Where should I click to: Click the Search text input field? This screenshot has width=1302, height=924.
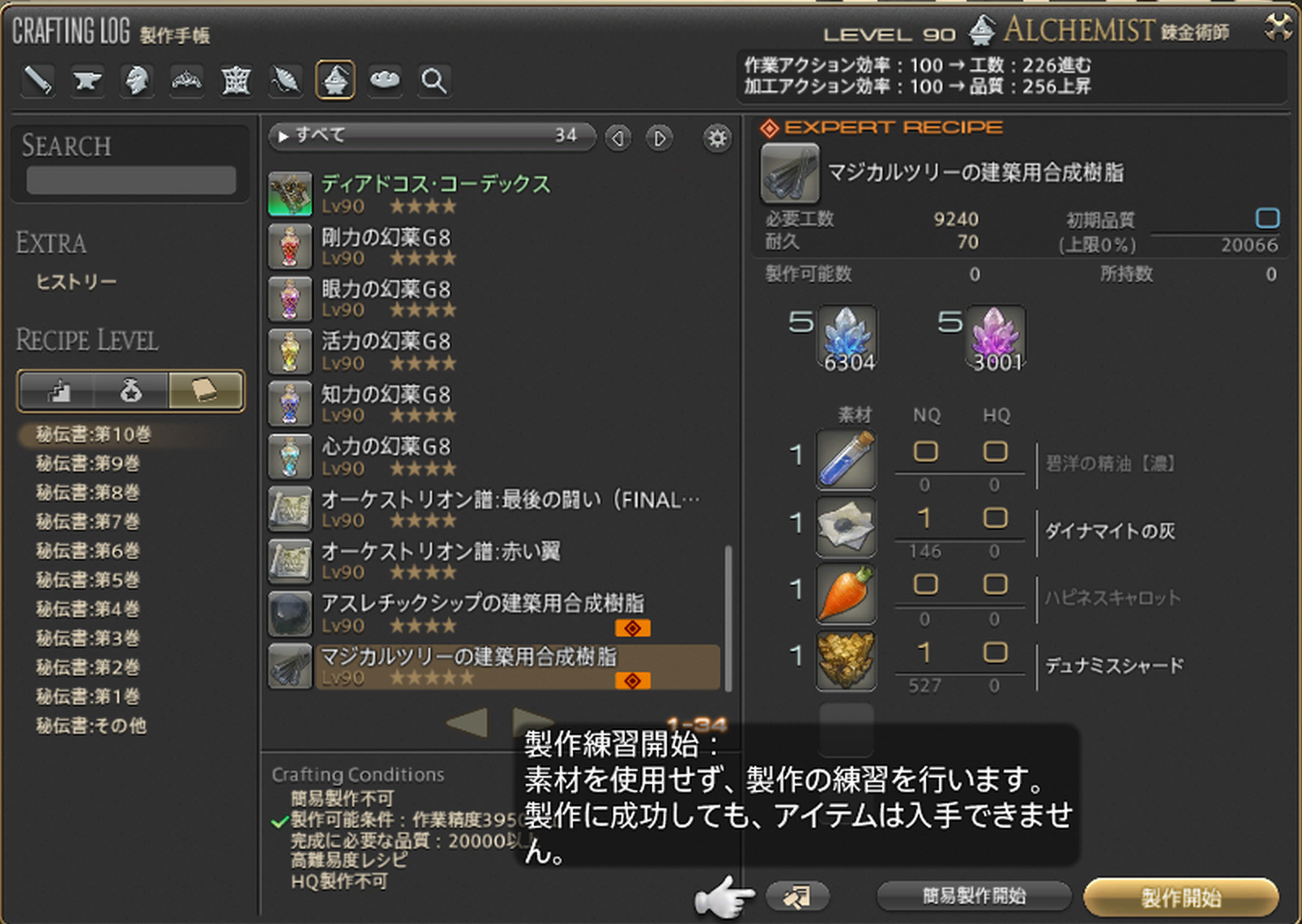click(x=131, y=180)
